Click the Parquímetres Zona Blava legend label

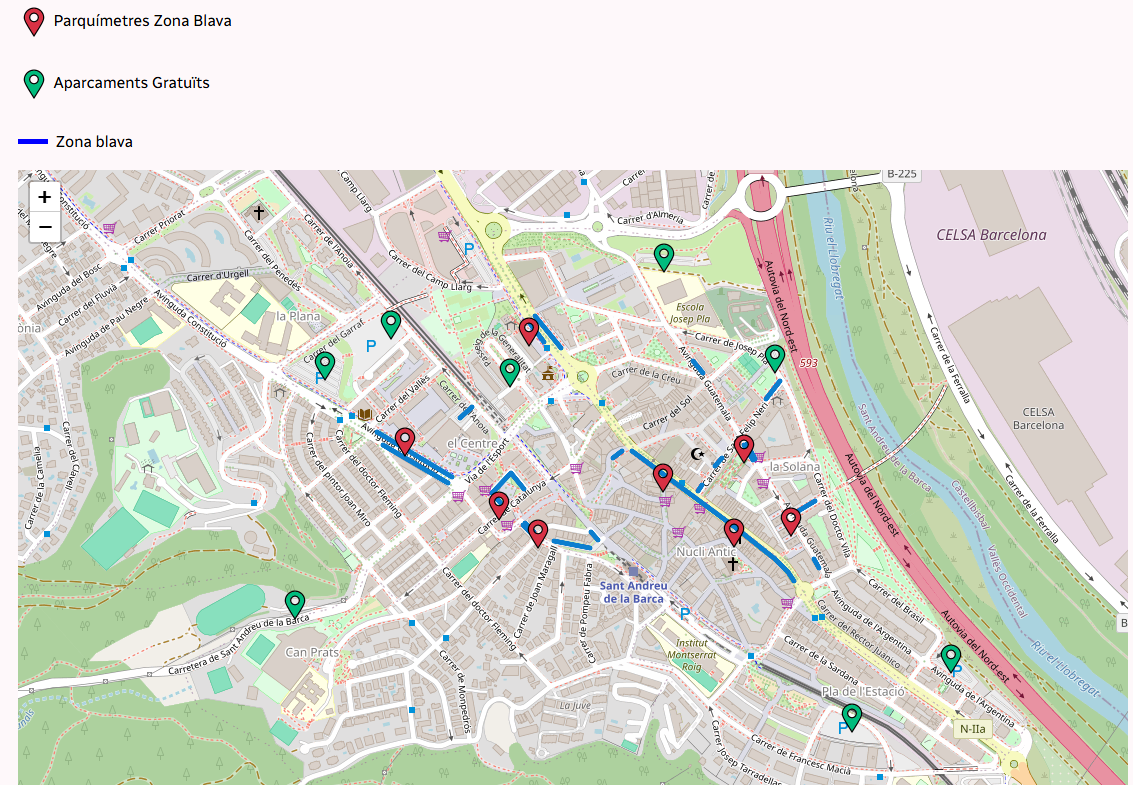142,20
